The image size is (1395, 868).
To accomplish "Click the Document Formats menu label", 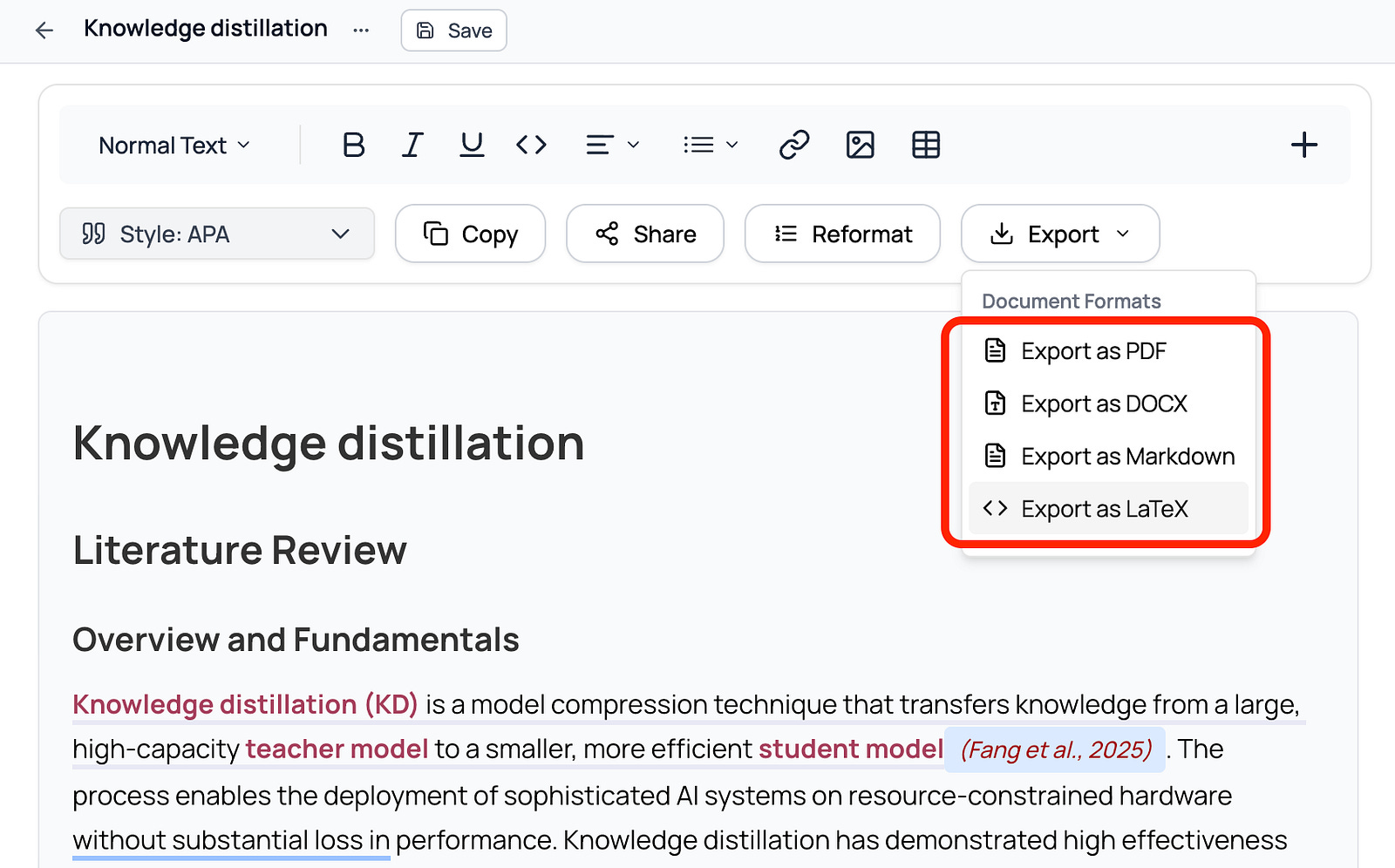I will 1072,302.
